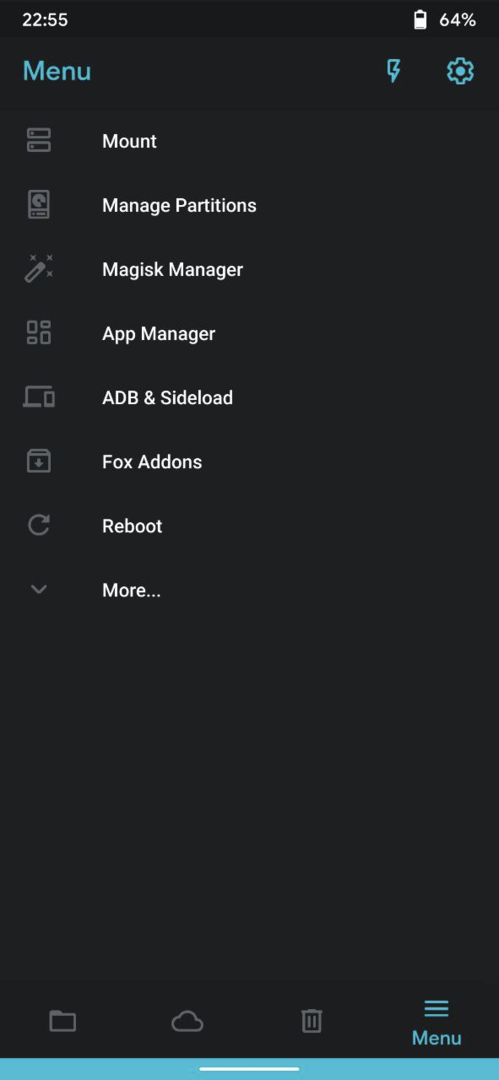Select the Menu tab at bottom

pos(436,1023)
